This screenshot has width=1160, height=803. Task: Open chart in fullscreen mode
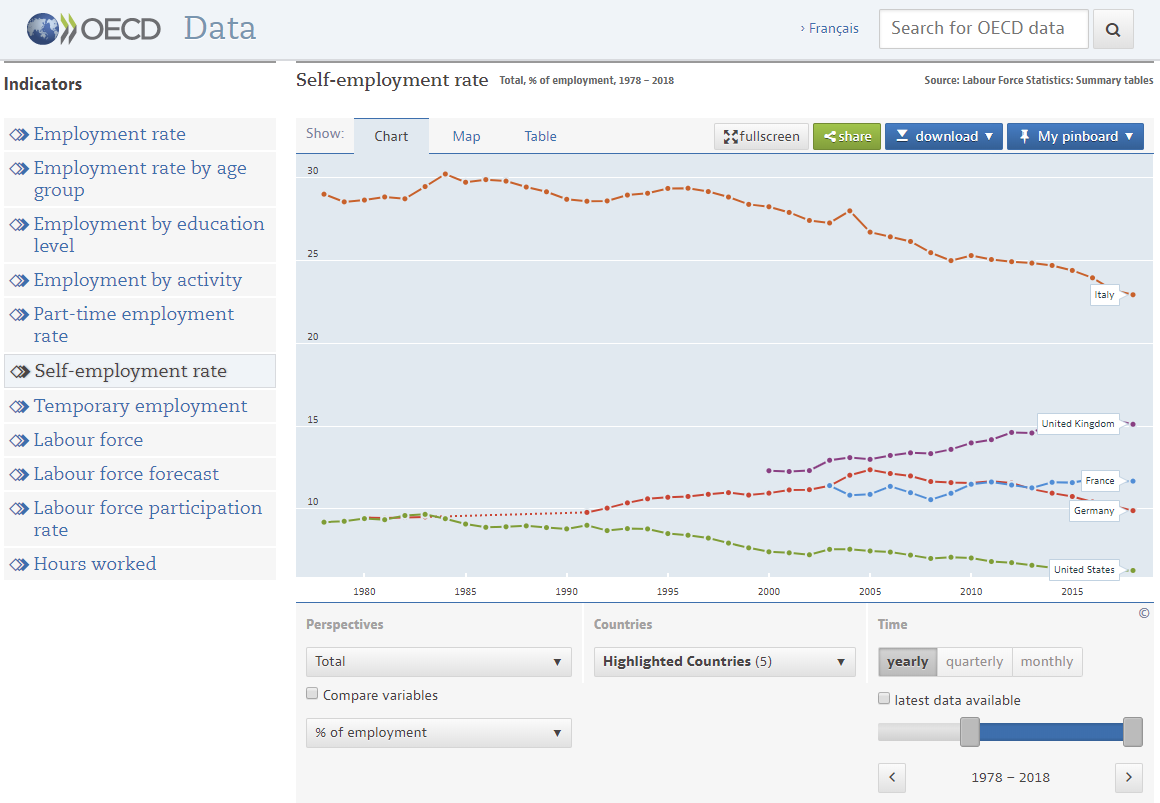[x=761, y=137]
